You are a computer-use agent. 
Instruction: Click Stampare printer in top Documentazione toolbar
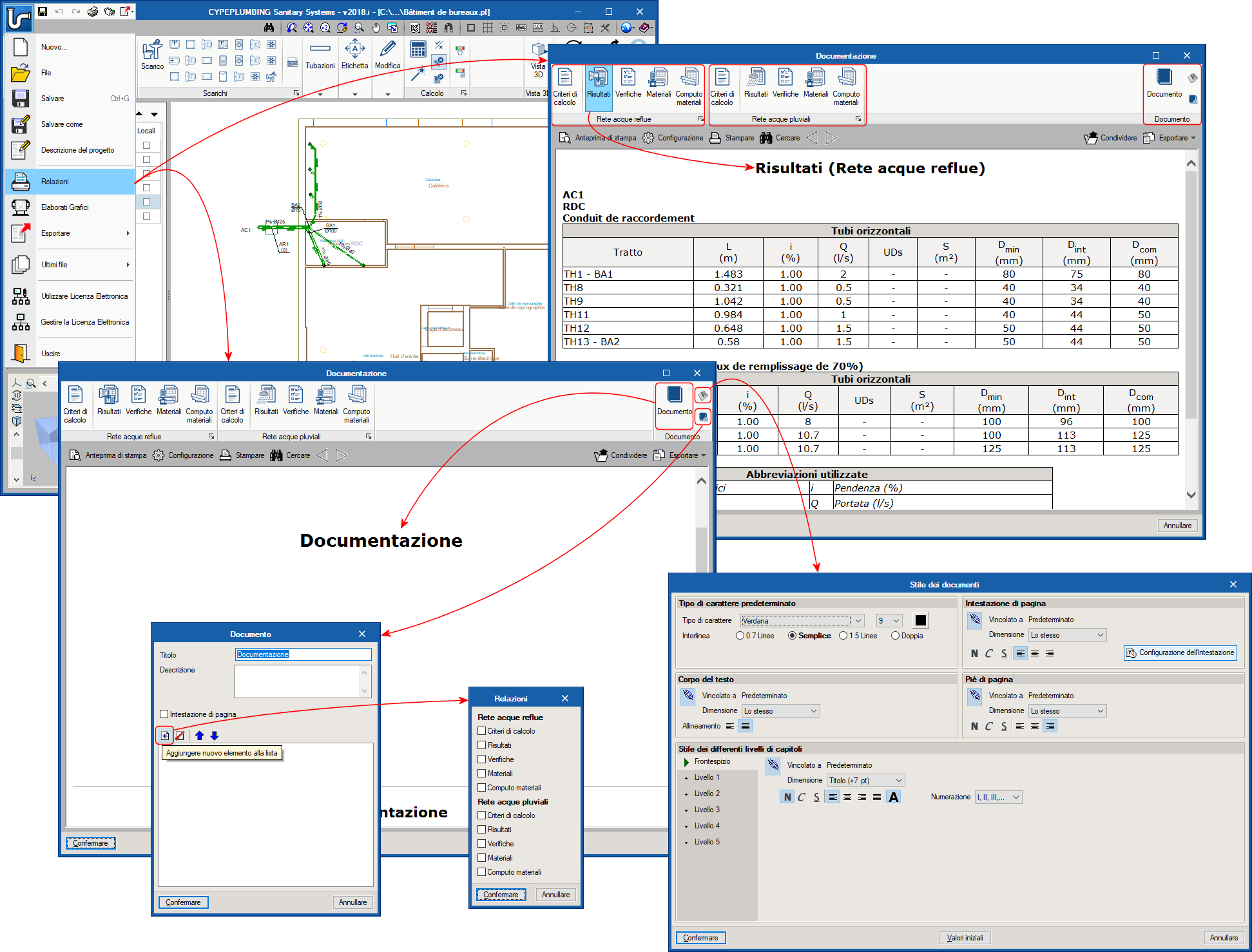pos(731,138)
